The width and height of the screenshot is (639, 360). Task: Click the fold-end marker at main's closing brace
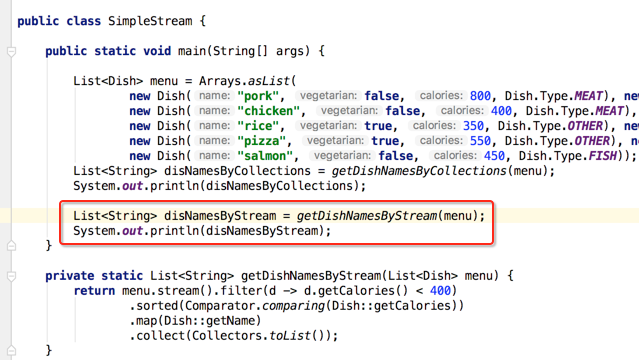tap(11, 245)
